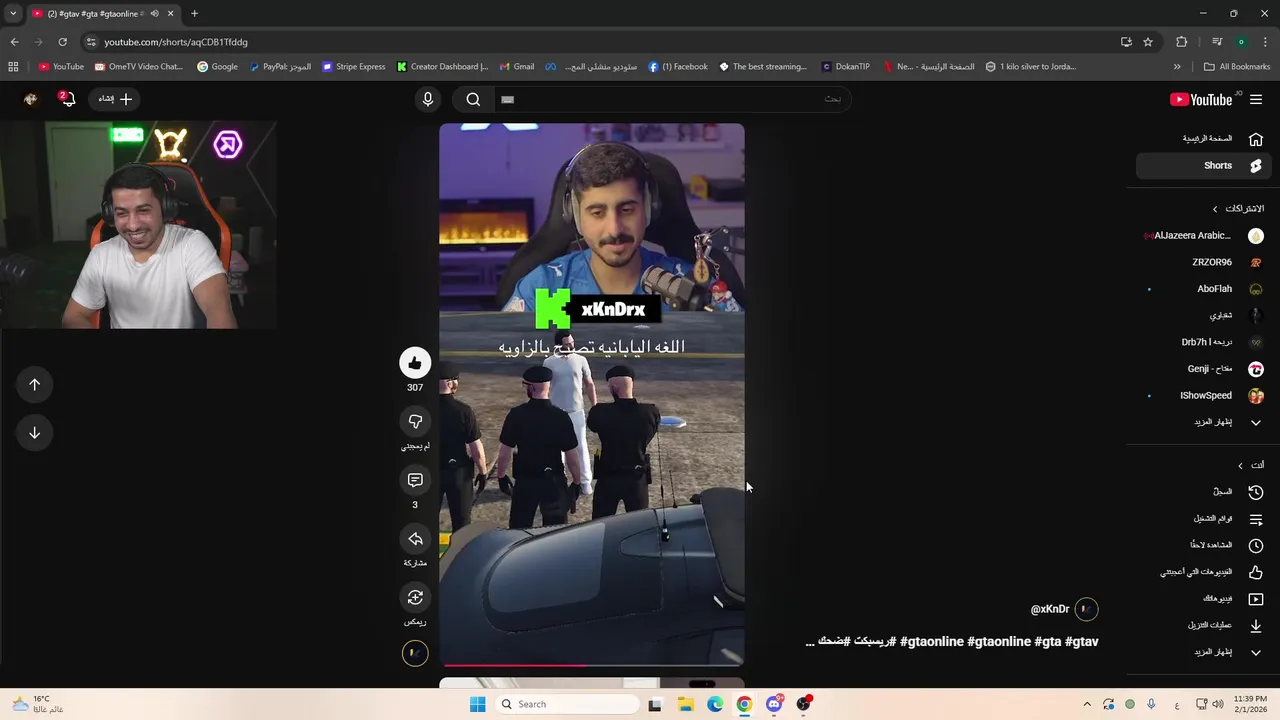
Task: Start voice search with the microphone
Action: click(x=428, y=99)
